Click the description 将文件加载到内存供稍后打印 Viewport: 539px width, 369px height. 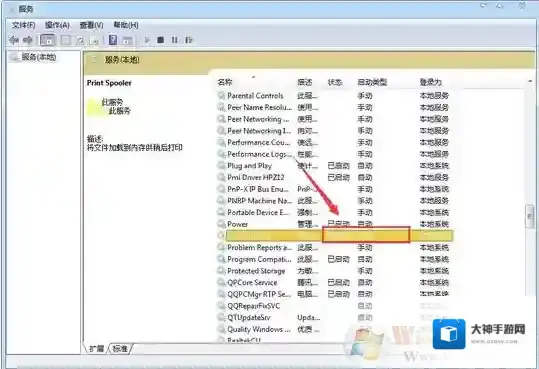(x=134, y=148)
